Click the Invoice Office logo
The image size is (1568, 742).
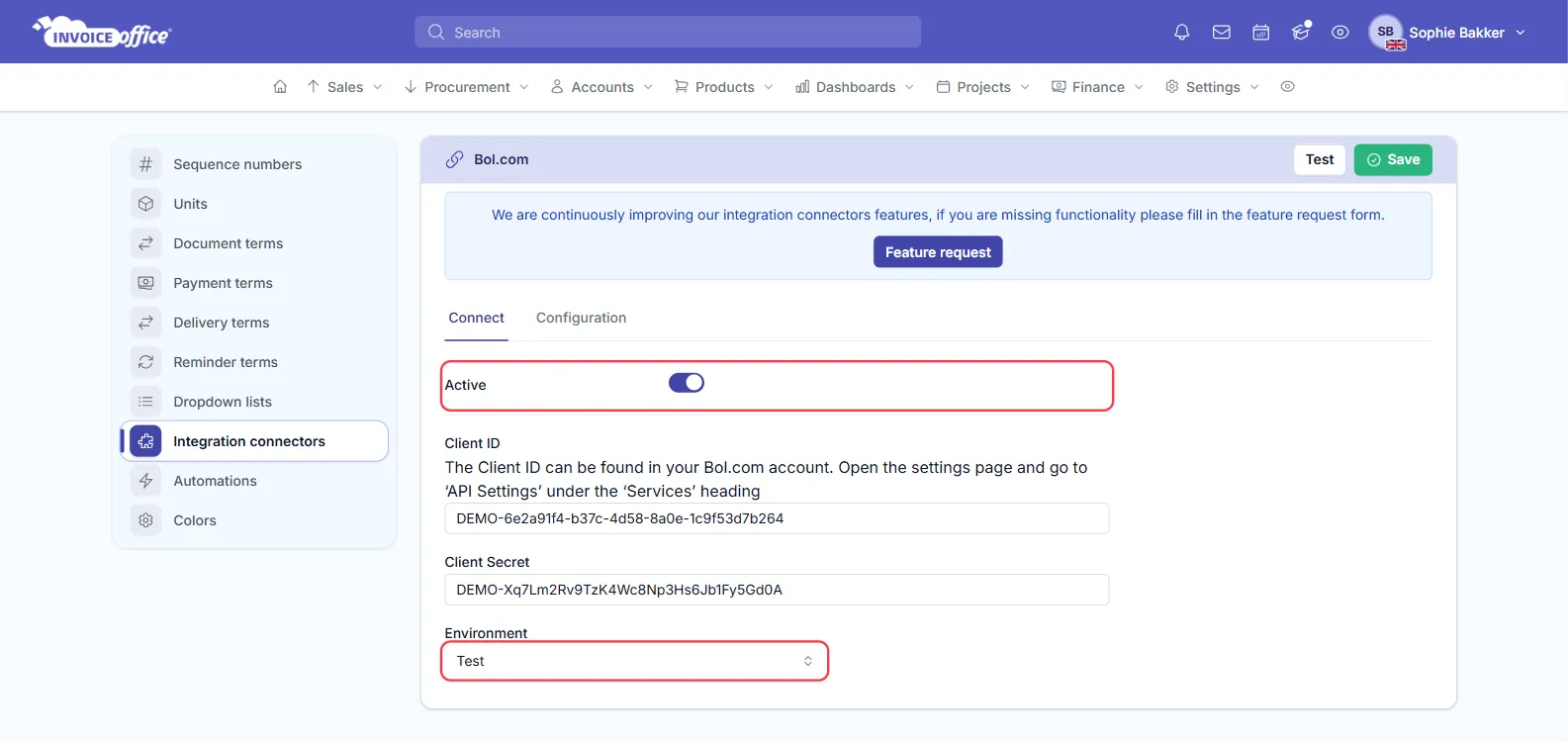click(x=102, y=32)
